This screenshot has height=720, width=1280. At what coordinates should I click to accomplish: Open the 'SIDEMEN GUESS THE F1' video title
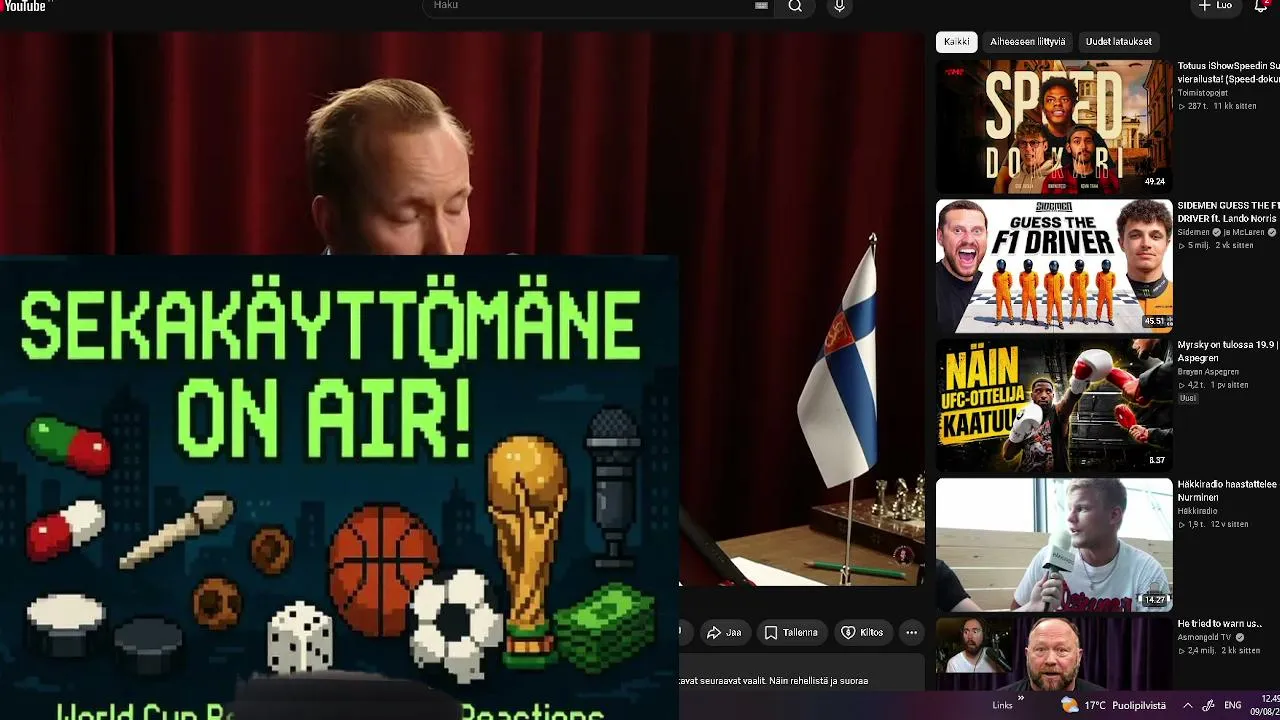(x=1228, y=212)
